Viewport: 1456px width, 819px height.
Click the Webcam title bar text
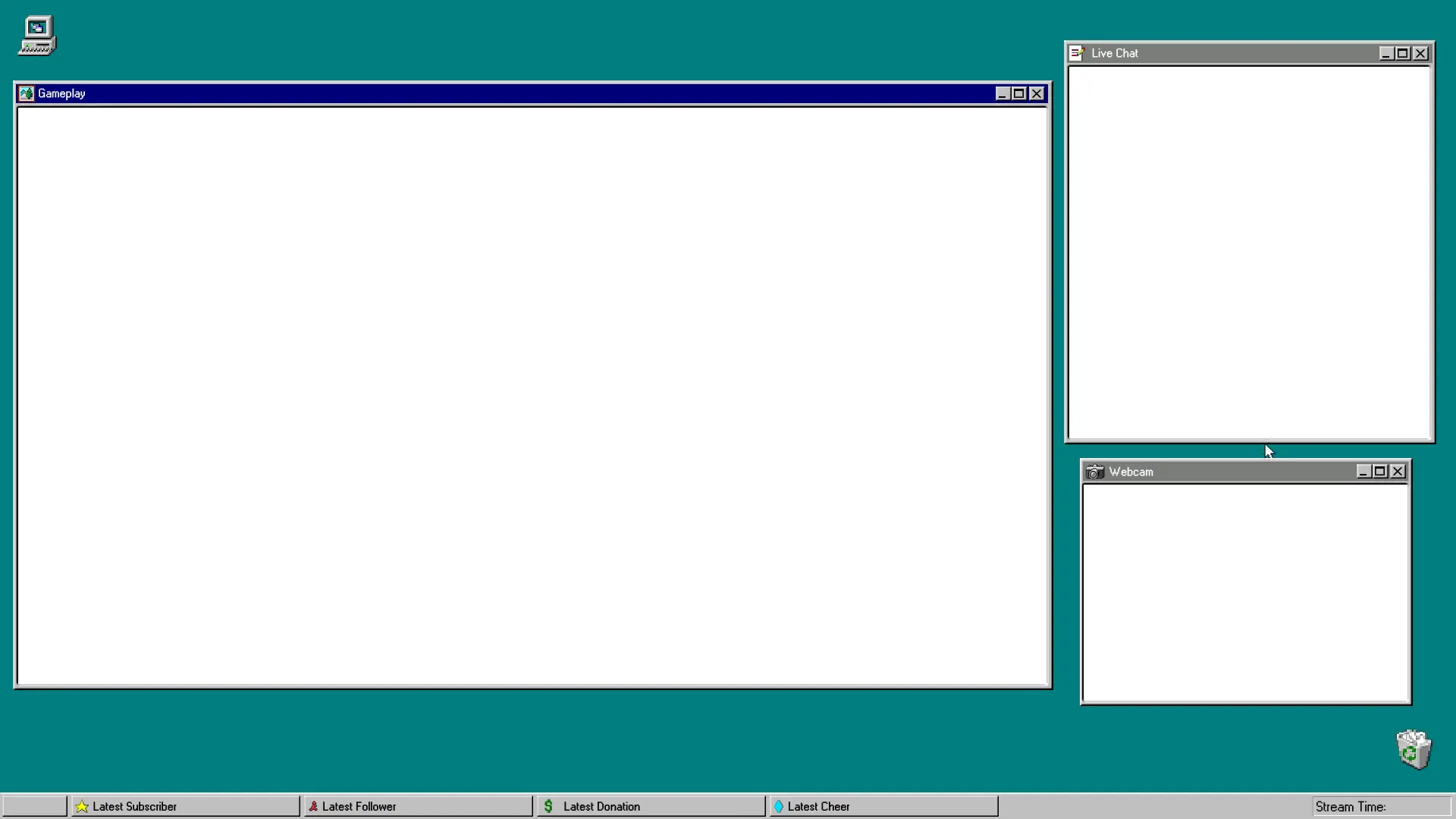click(1131, 472)
